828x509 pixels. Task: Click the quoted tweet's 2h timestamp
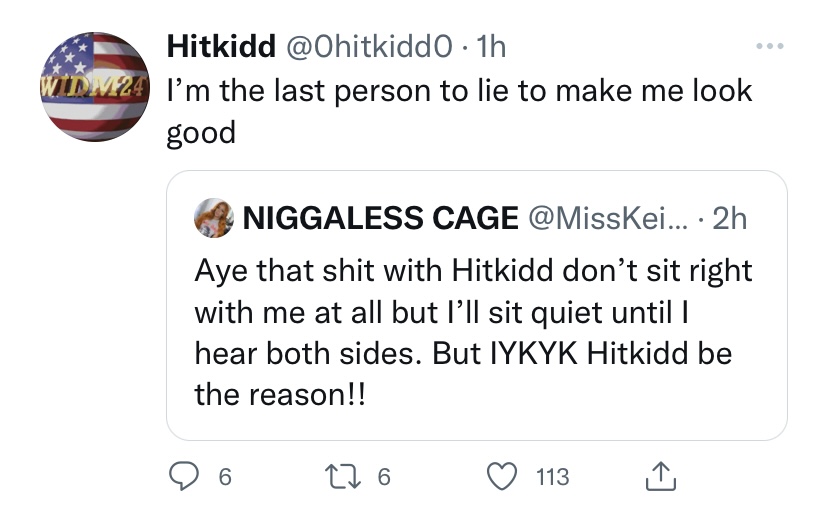pyautogui.click(x=730, y=218)
